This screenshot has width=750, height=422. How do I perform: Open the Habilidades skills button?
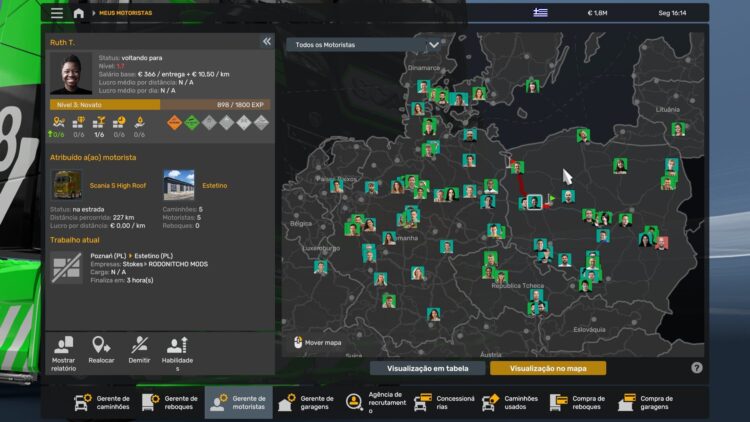click(x=177, y=354)
